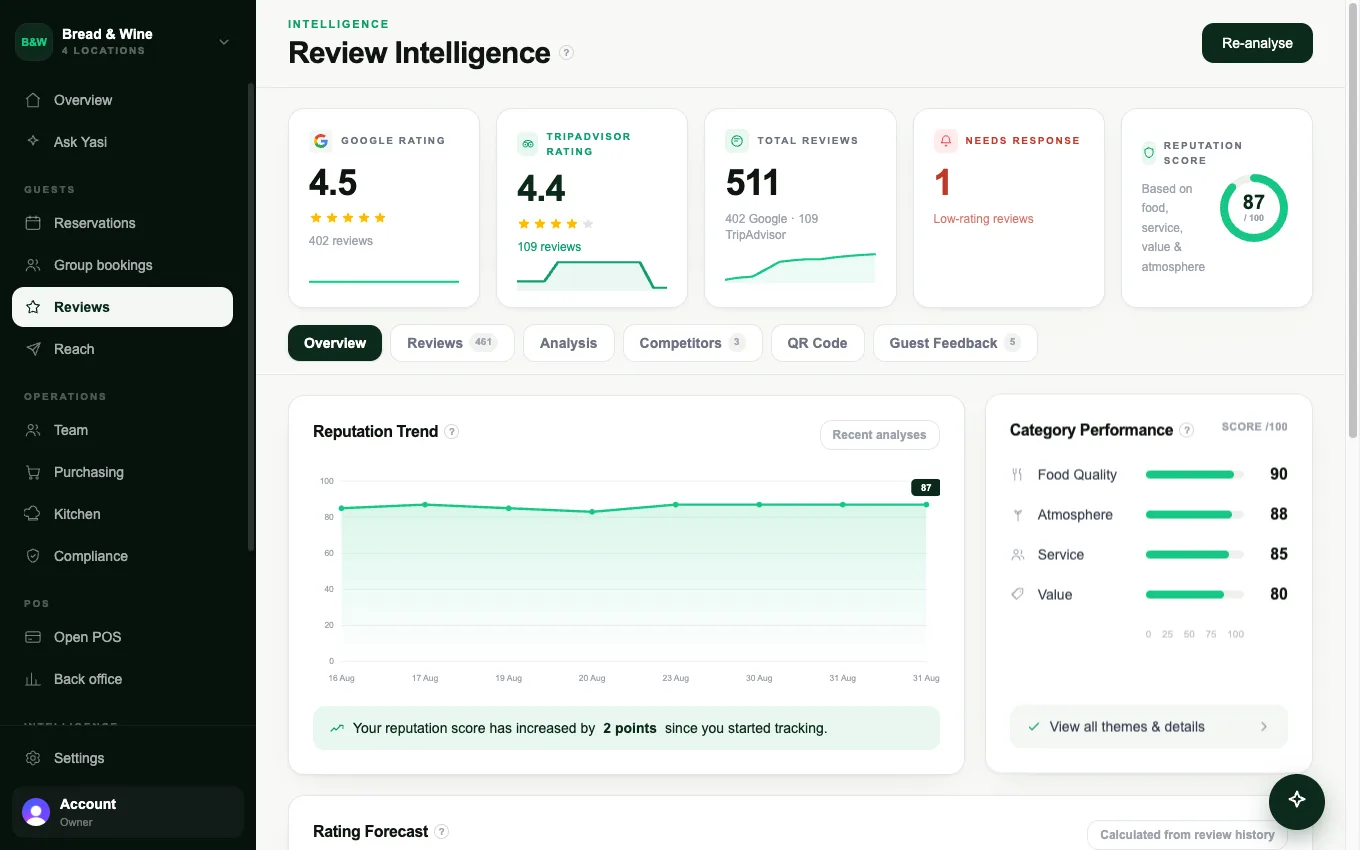The image size is (1360, 850).
Task: Click the Google logo on rating card
Action: tap(321, 141)
